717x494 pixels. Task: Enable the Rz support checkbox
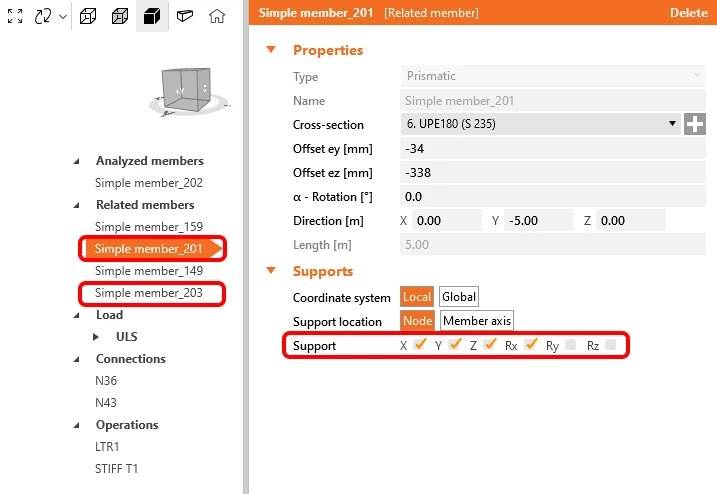(610, 344)
